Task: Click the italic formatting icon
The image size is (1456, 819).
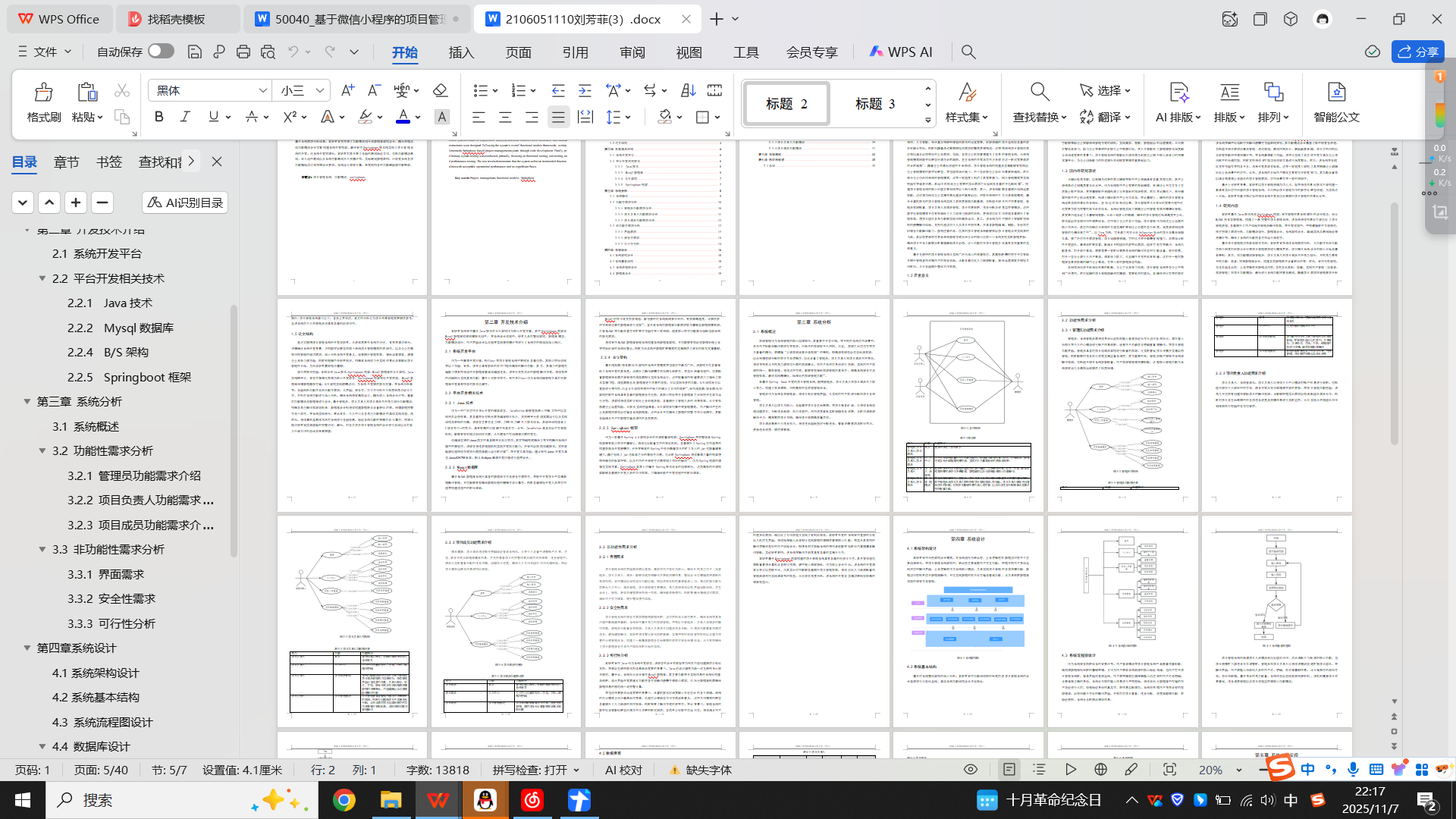Action: coord(185,117)
